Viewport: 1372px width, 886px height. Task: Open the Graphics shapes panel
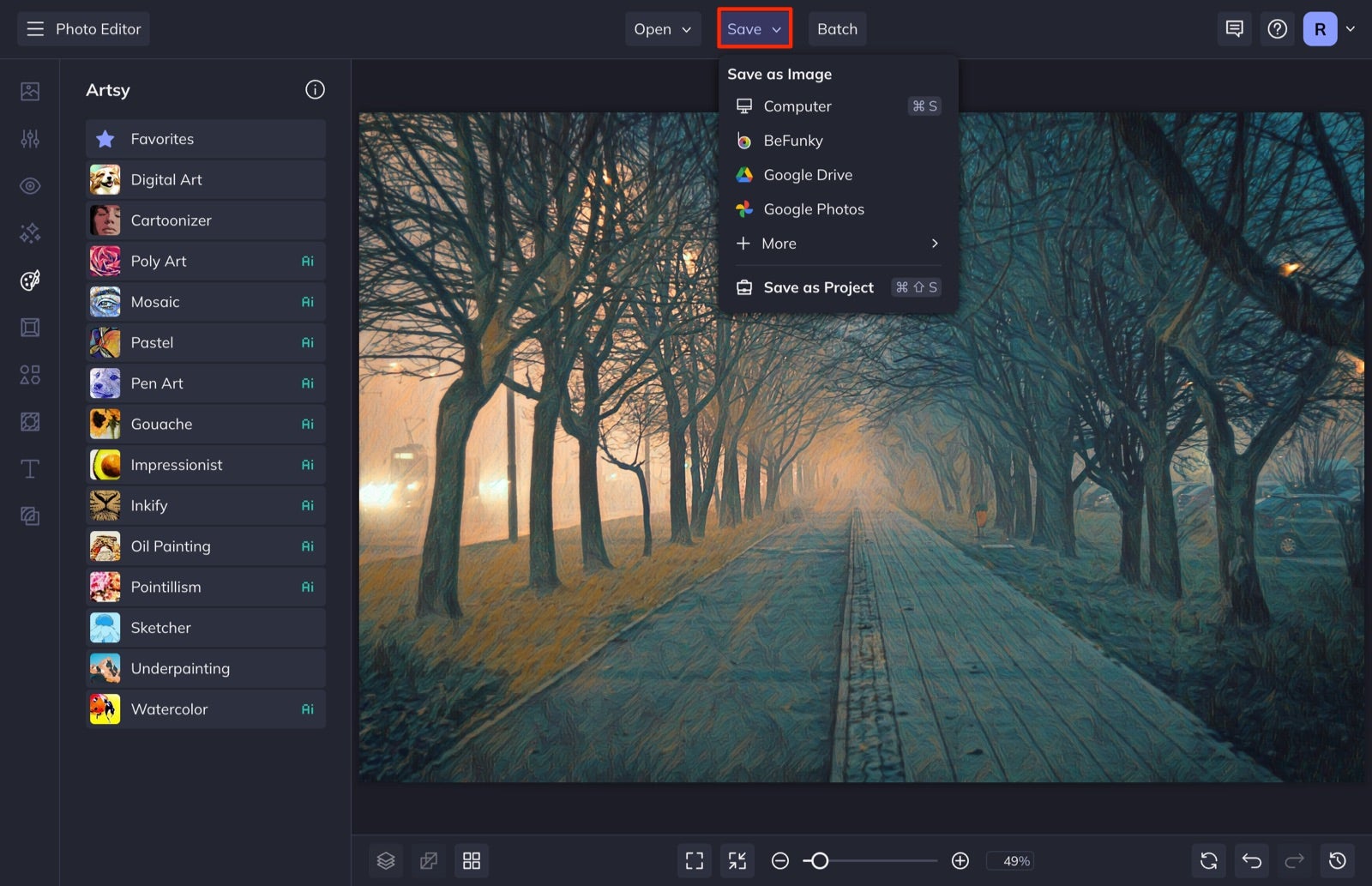pos(29,374)
